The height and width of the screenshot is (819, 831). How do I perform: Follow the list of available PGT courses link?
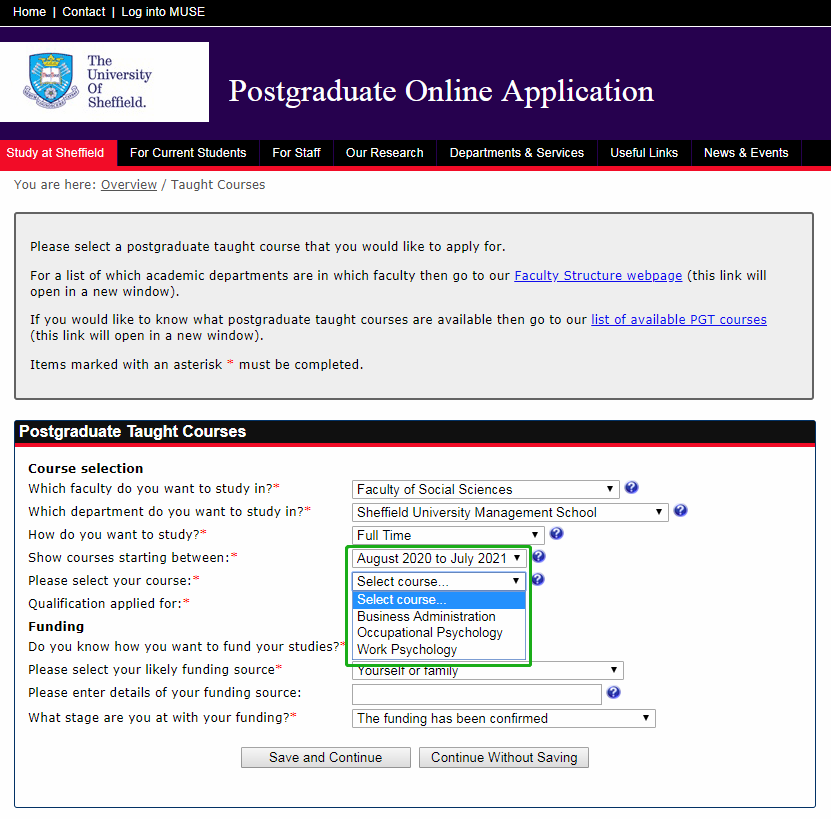click(x=679, y=320)
